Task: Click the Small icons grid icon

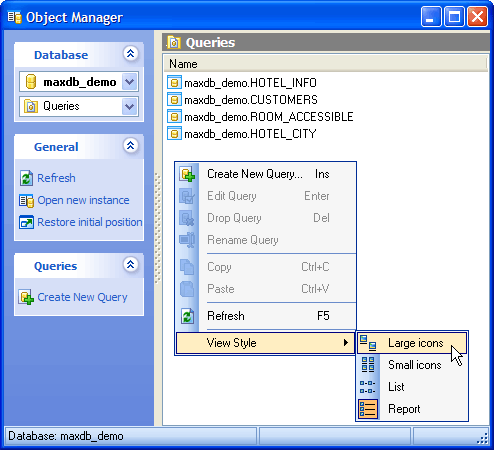Action: [x=368, y=364]
